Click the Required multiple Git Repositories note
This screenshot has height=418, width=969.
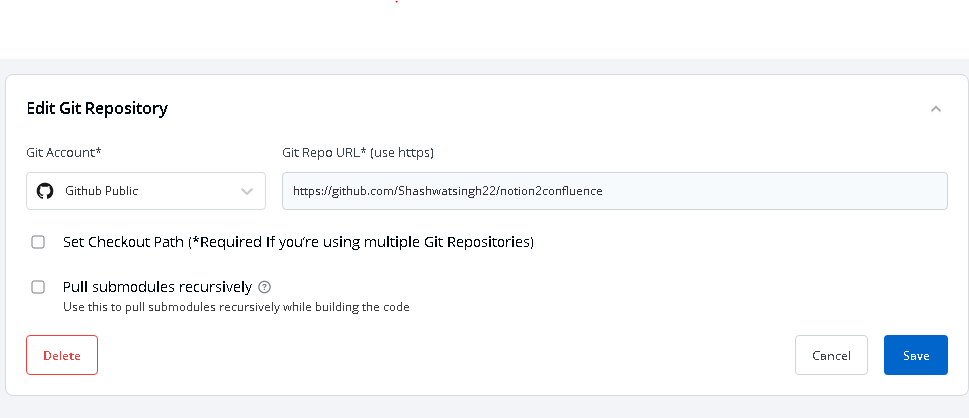360,242
